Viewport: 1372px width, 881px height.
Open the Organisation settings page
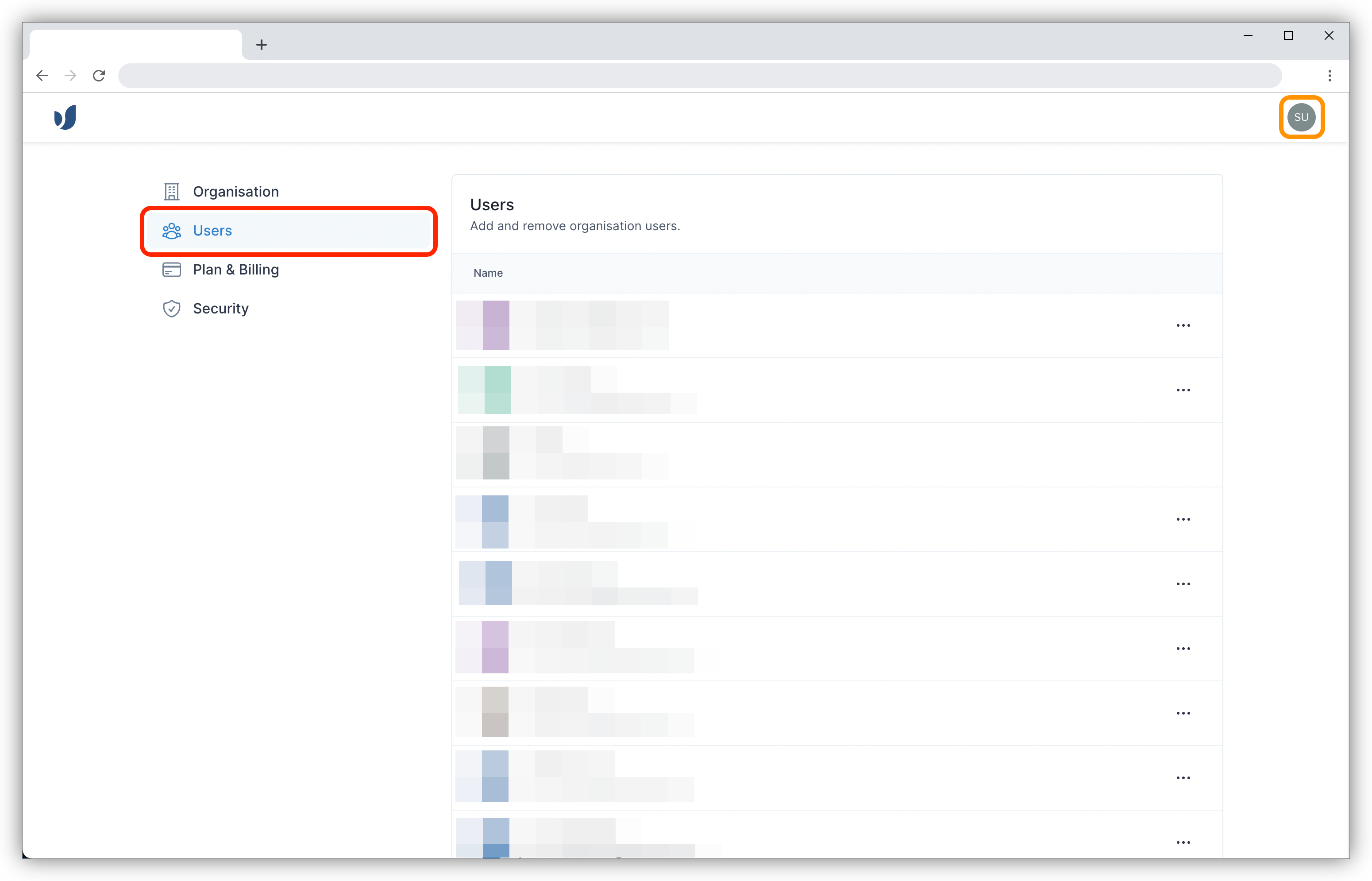[235, 191]
